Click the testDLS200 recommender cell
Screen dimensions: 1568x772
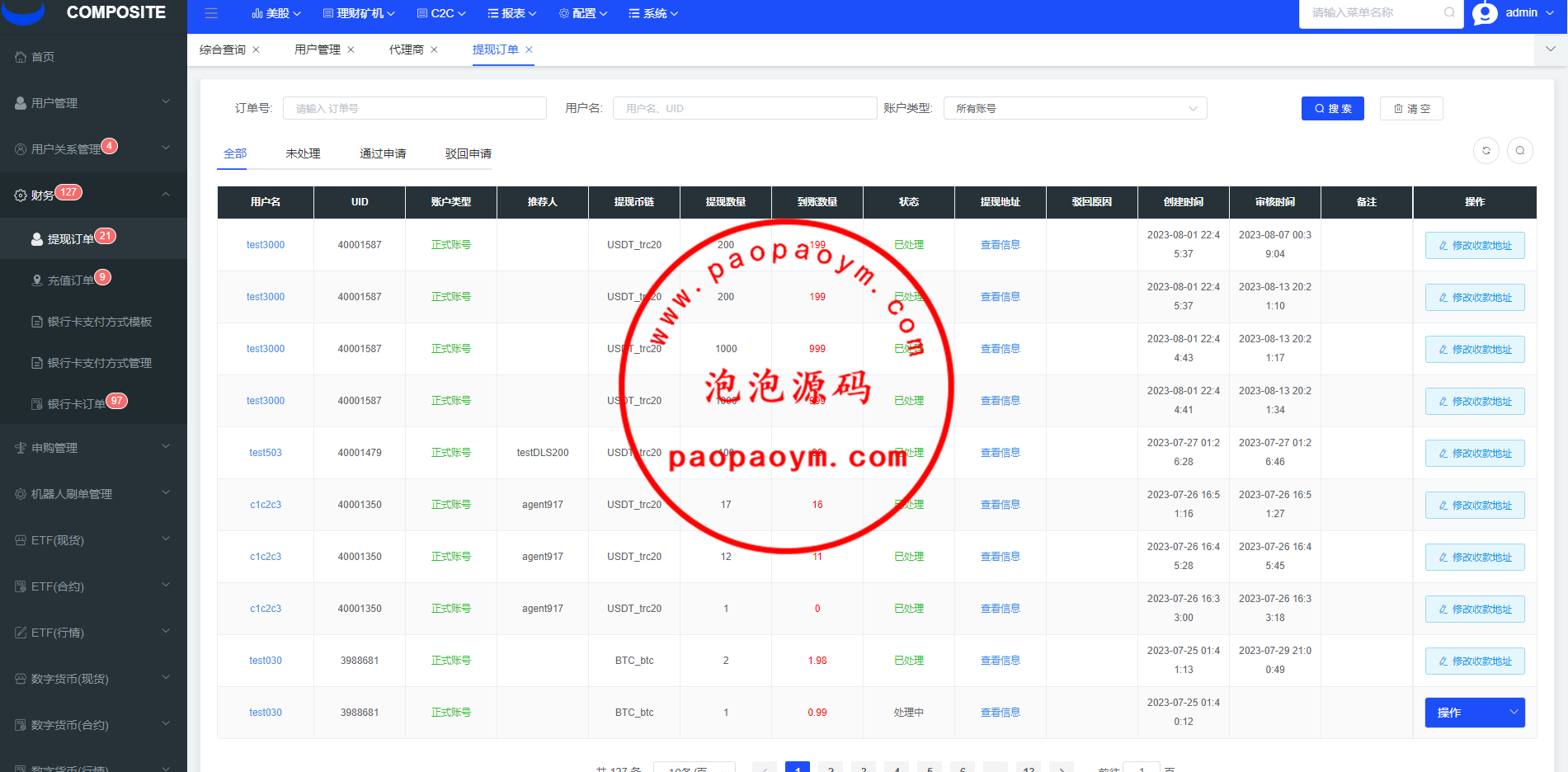pyautogui.click(x=543, y=453)
